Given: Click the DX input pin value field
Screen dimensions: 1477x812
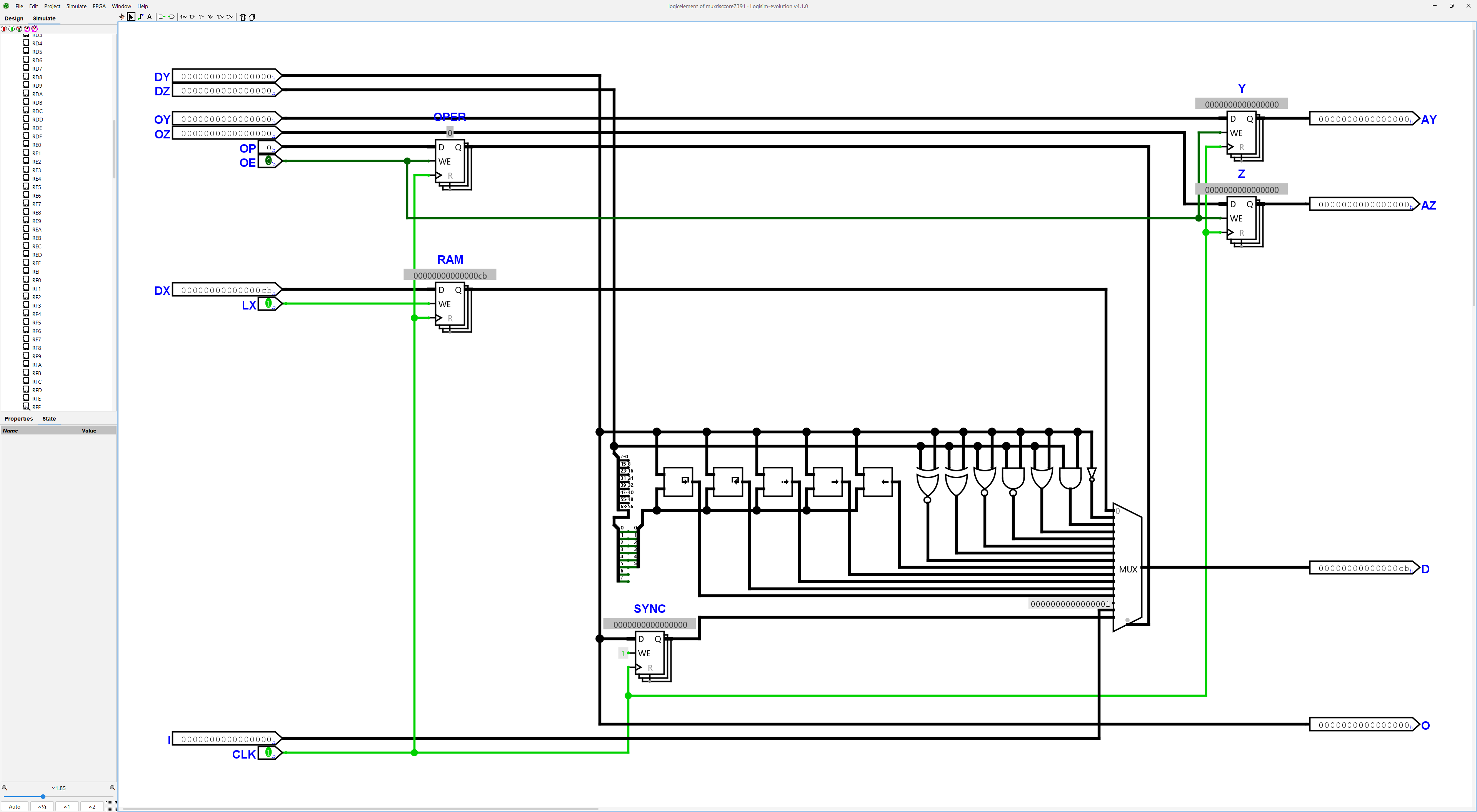Looking at the screenshot, I should pyautogui.click(x=227, y=290).
